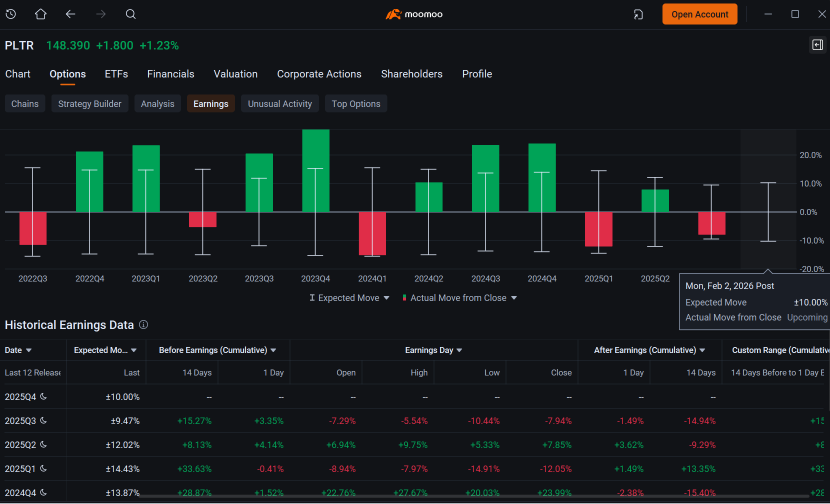Switch to the Chart tab

point(17,74)
